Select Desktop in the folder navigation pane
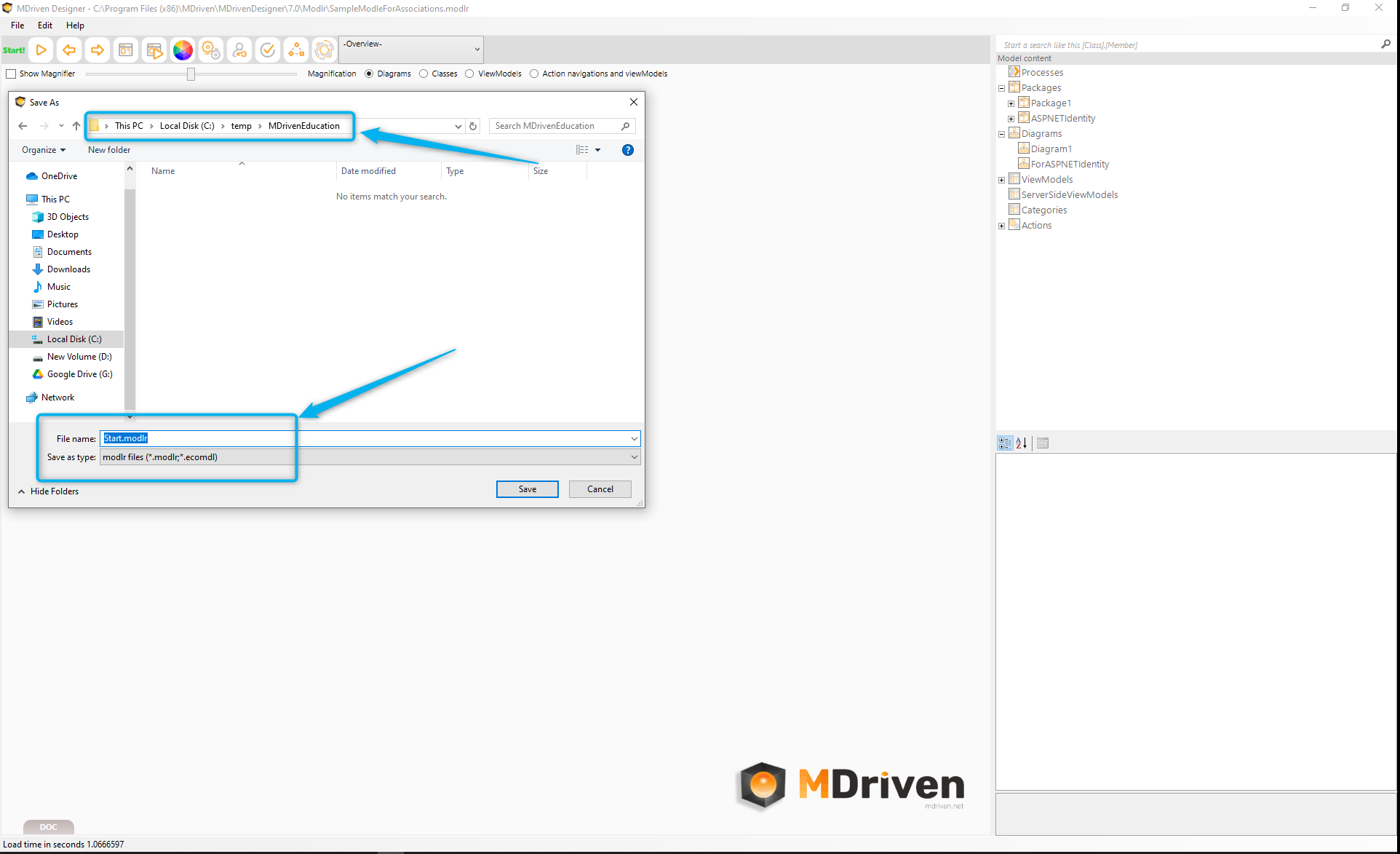 click(63, 234)
